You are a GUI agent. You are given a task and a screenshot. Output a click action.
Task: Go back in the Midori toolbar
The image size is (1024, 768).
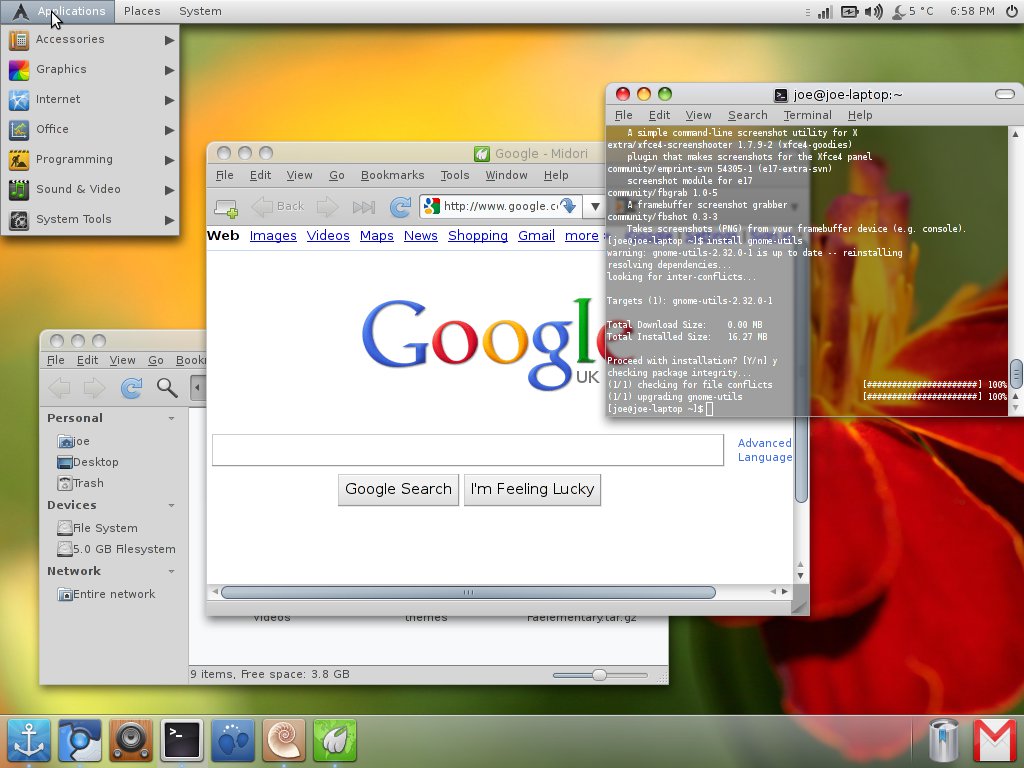point(278,207)
